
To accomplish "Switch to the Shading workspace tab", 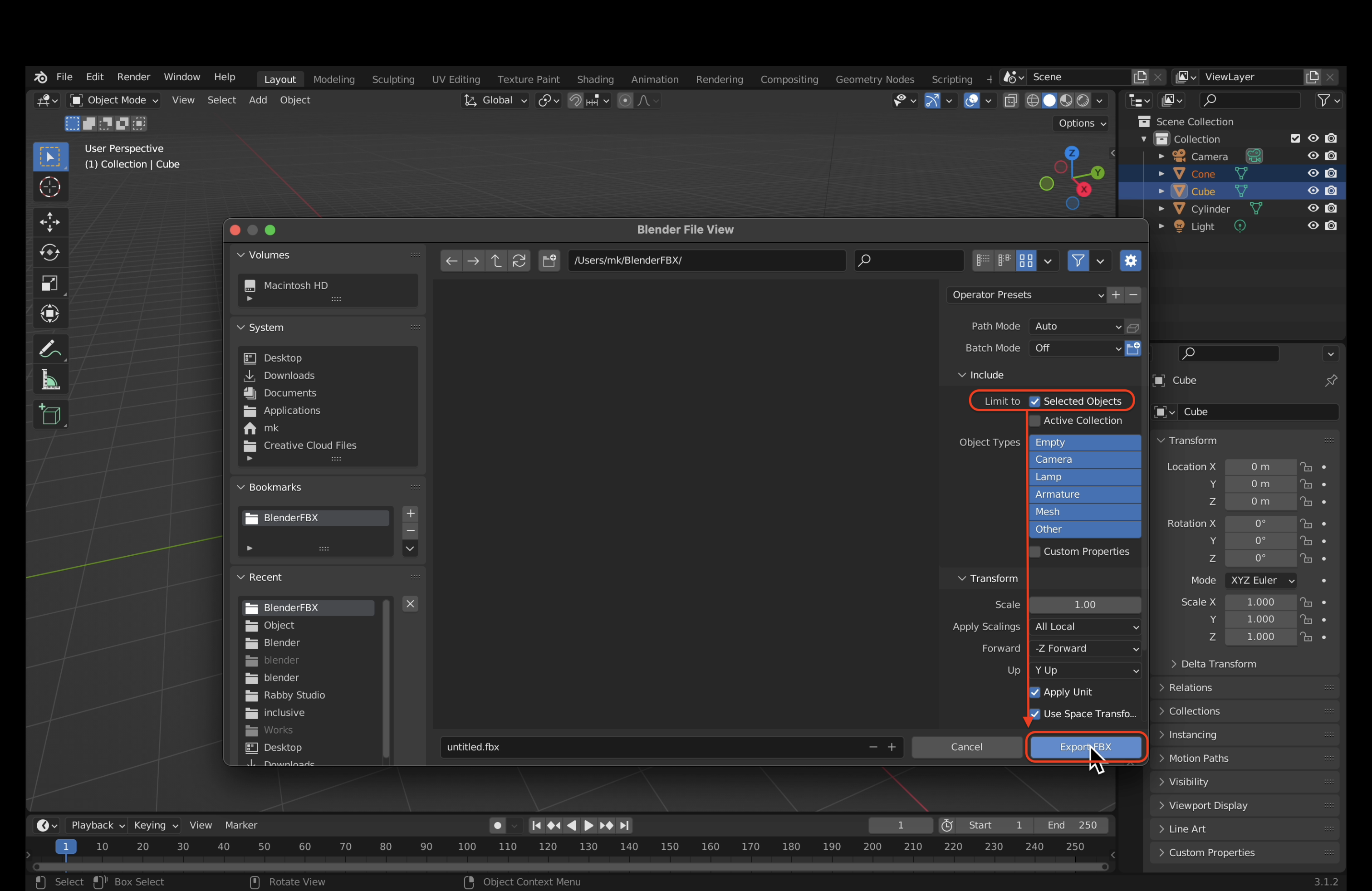I will [595, 79].
